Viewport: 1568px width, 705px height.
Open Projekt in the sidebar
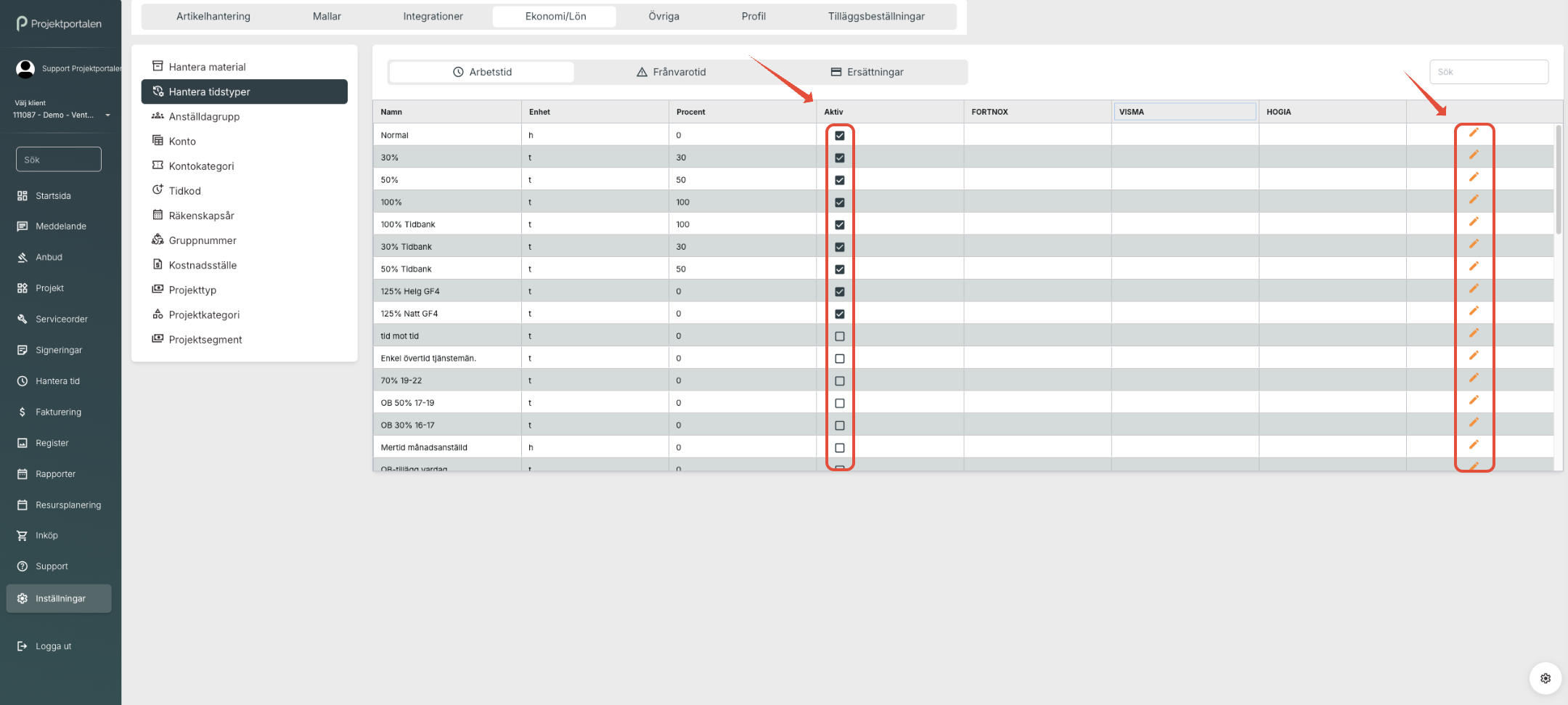49,288
